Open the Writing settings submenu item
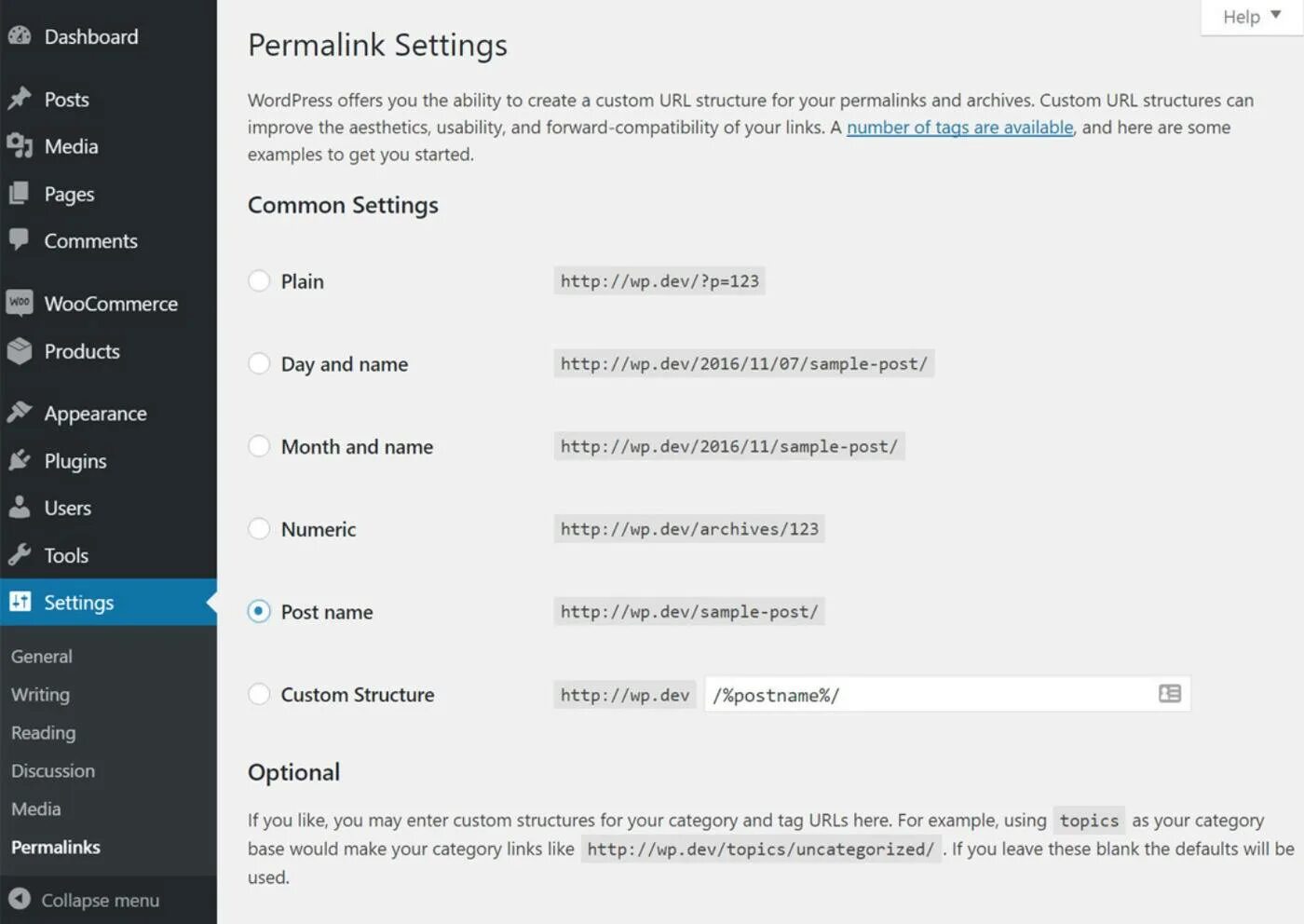Screen dimensions: 1304x924 pos(40,695)
